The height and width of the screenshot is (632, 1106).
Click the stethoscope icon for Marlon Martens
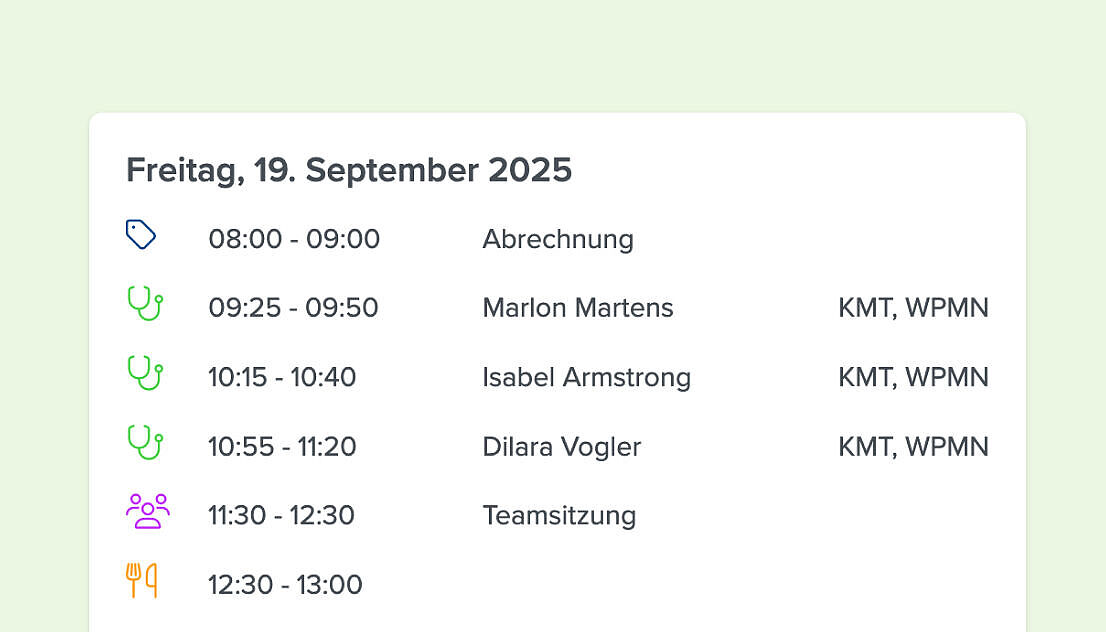145,303
